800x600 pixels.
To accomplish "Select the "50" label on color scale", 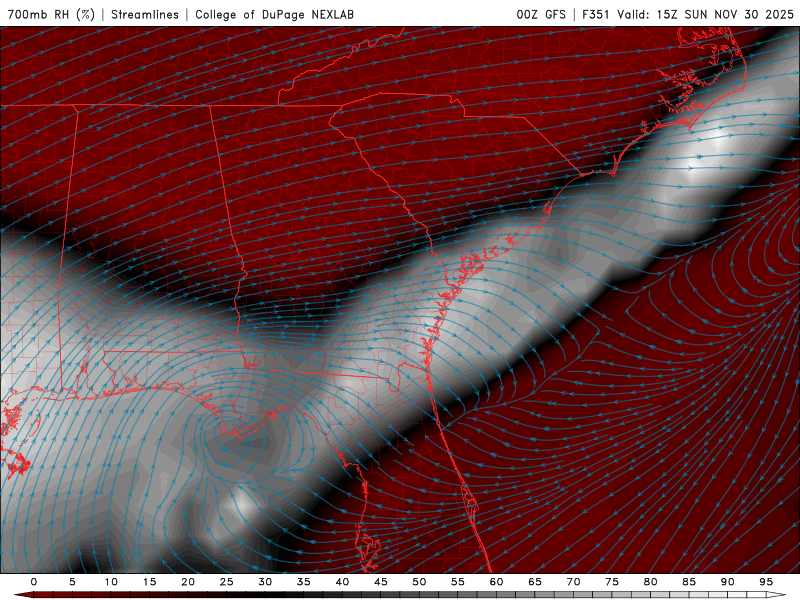I will point(419,582).
